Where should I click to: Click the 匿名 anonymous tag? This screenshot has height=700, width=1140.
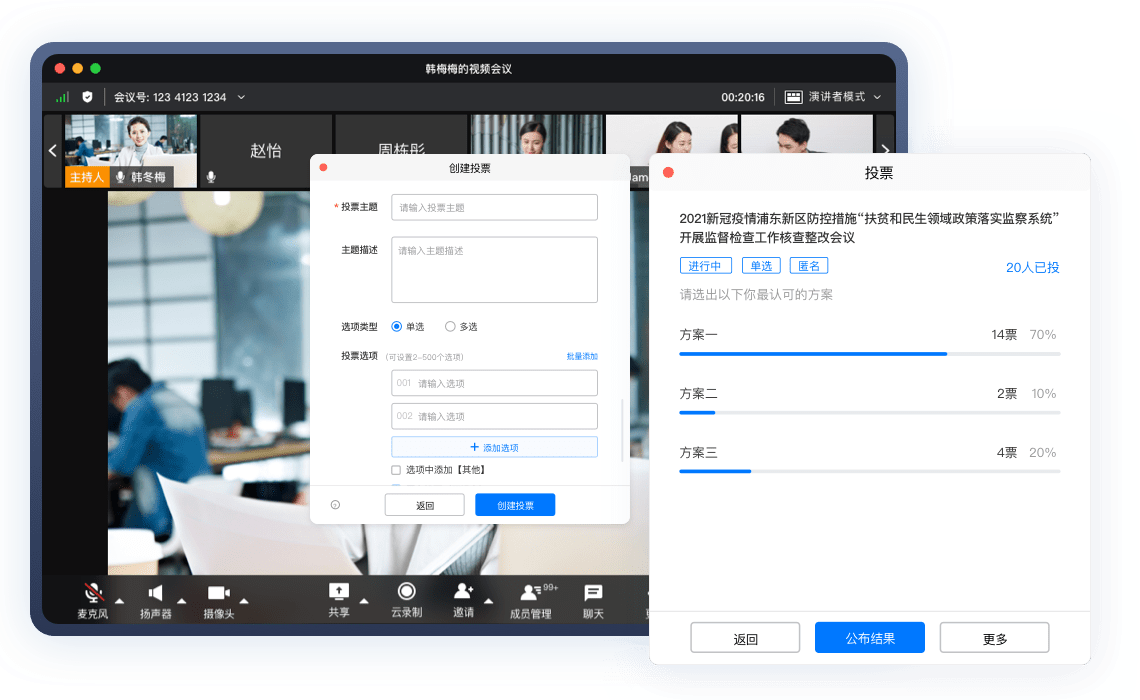click(809, 265)
